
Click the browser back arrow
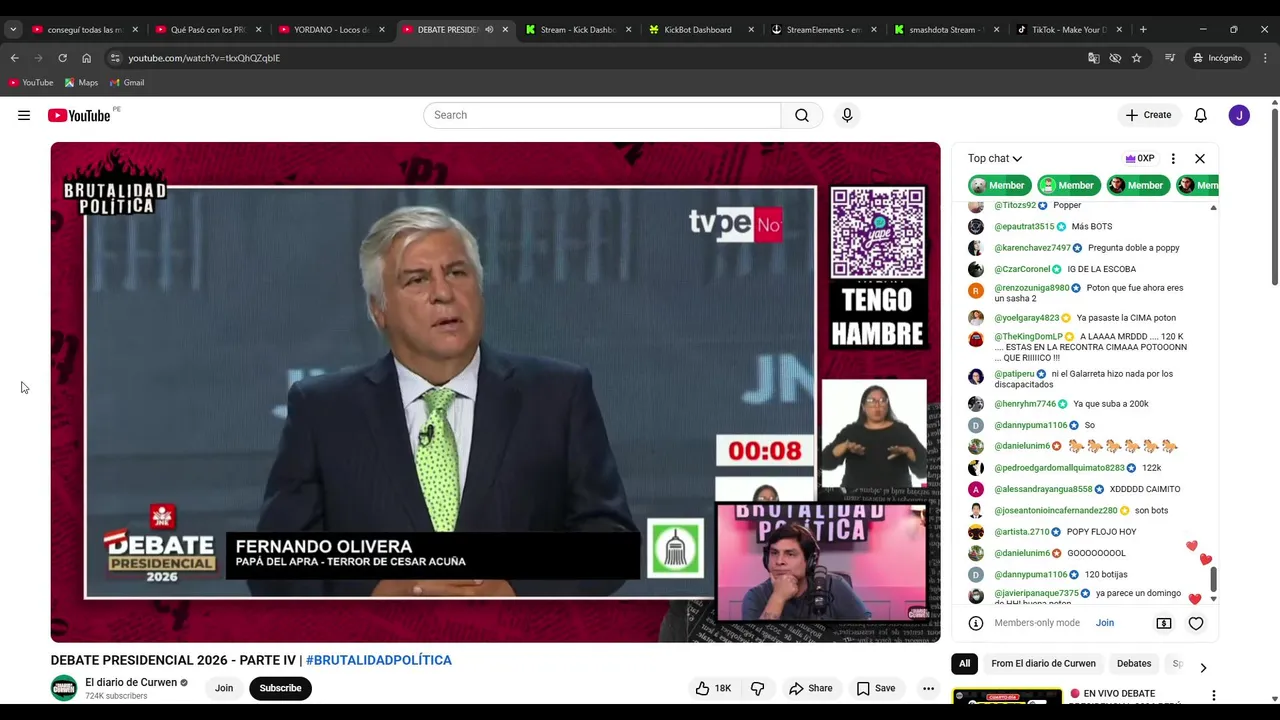click(14, 58)
